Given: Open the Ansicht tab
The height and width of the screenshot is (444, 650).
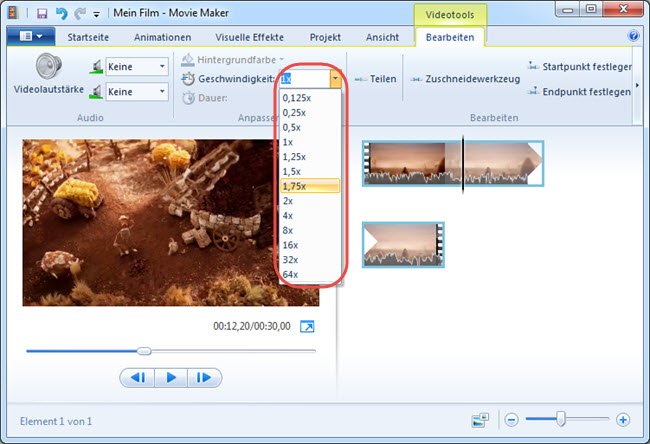Looking at the screenshot, I should pos(382,37).
